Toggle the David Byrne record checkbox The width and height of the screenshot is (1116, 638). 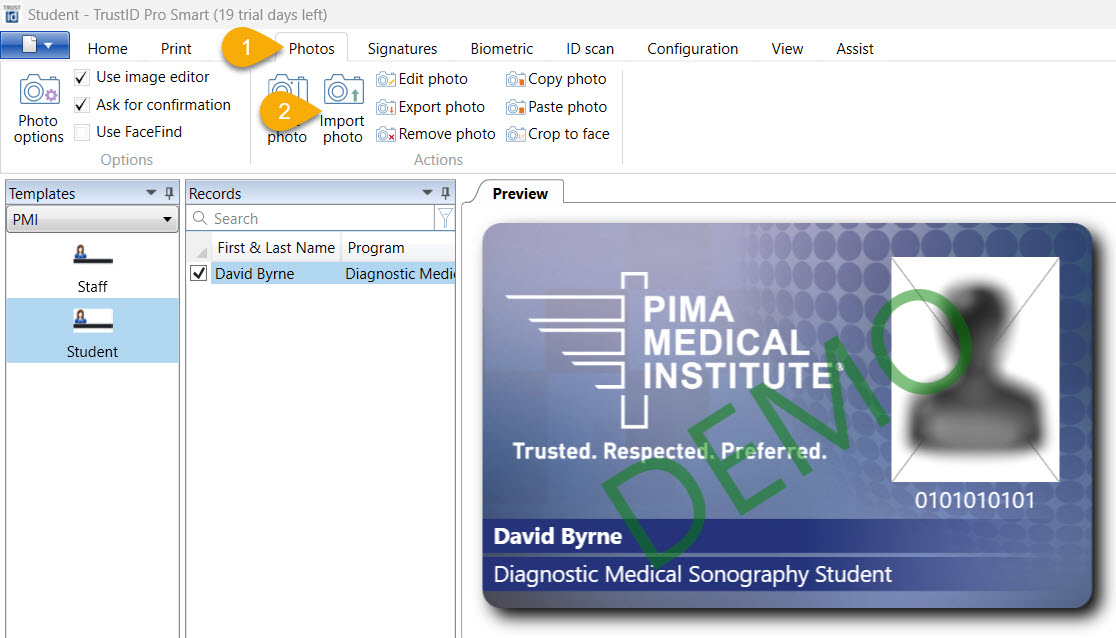[199, 273]
